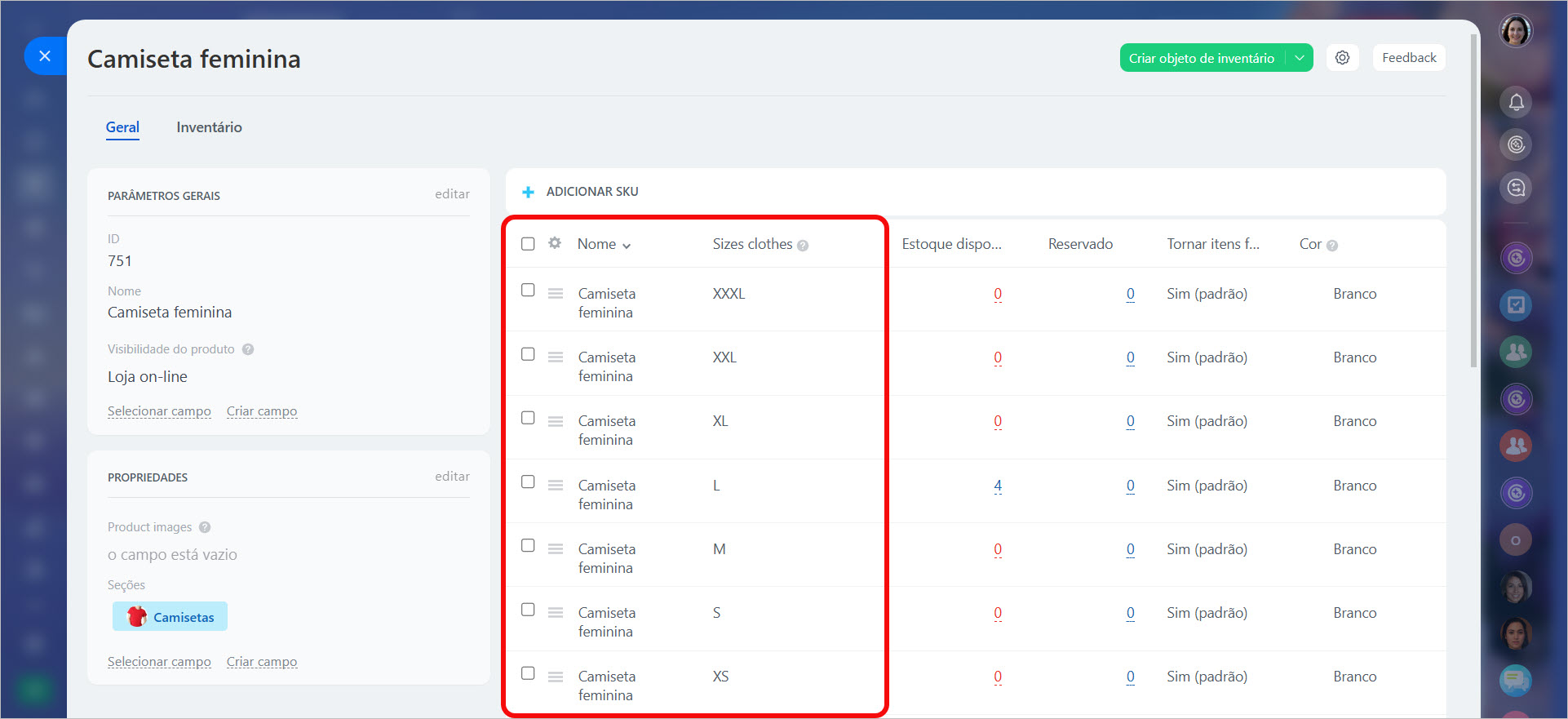Close the Camiseta feminina side panel

click(45, 56)
